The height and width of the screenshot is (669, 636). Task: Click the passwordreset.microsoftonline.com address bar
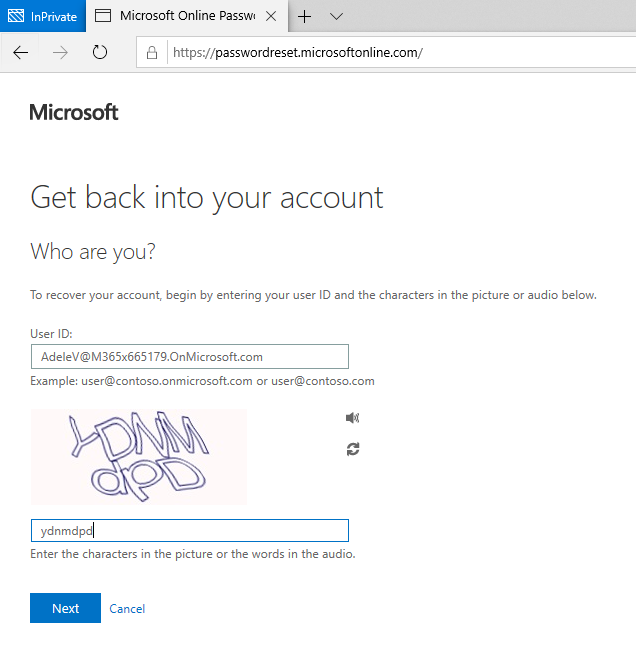(386, 52)
